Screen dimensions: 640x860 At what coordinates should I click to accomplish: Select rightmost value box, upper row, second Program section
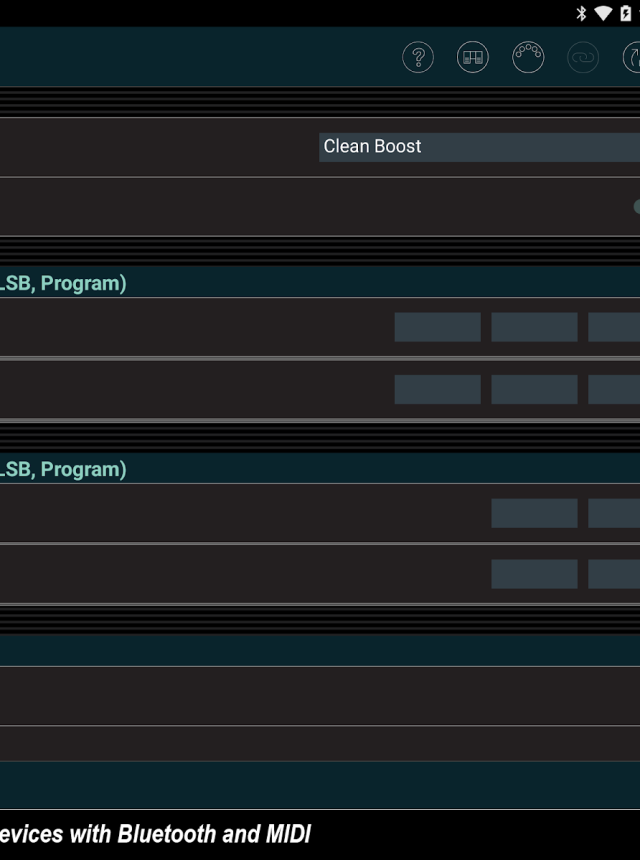(614, 513)
